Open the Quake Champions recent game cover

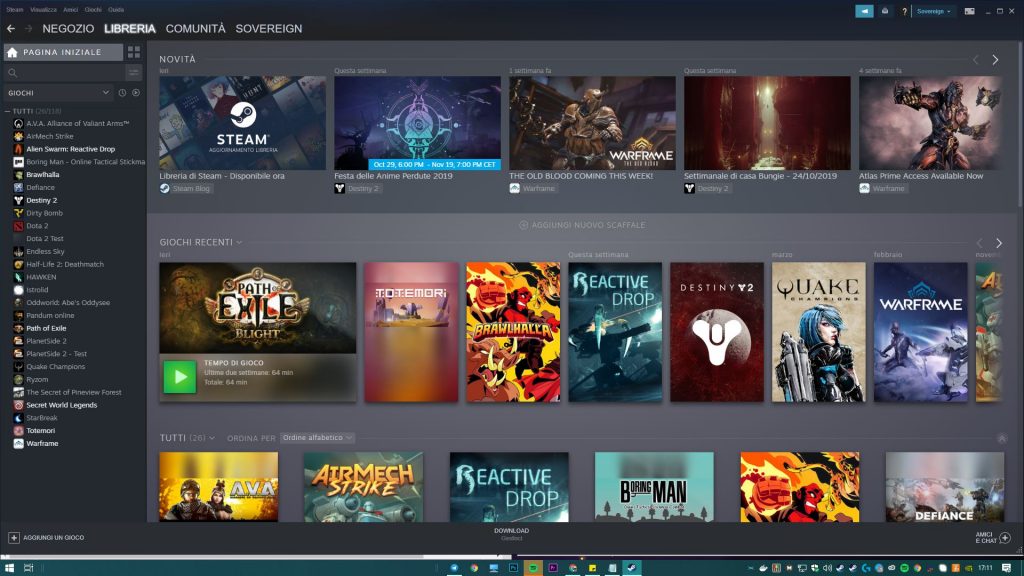(818, 332)
